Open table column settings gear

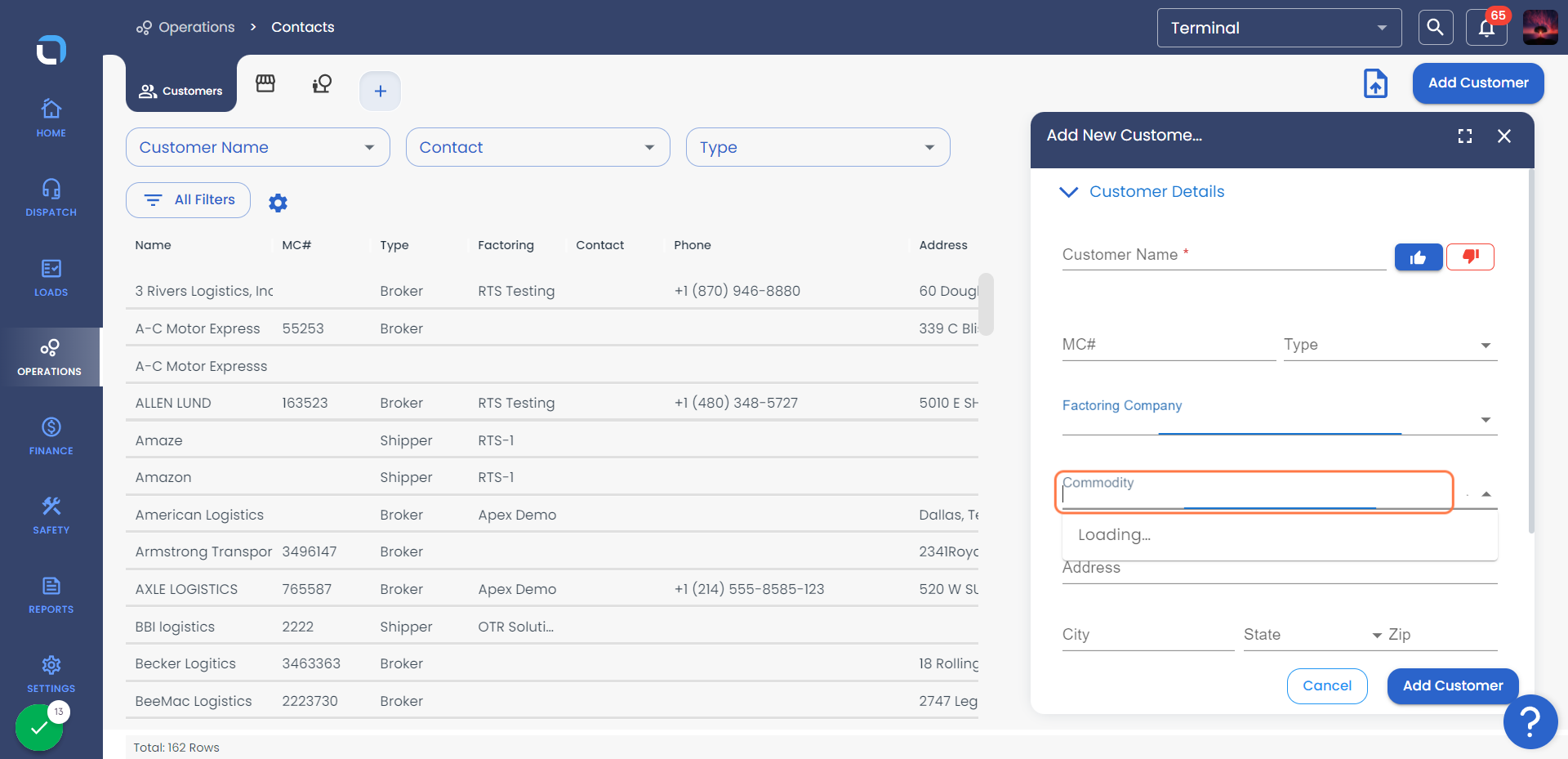[x=278, y=203]
